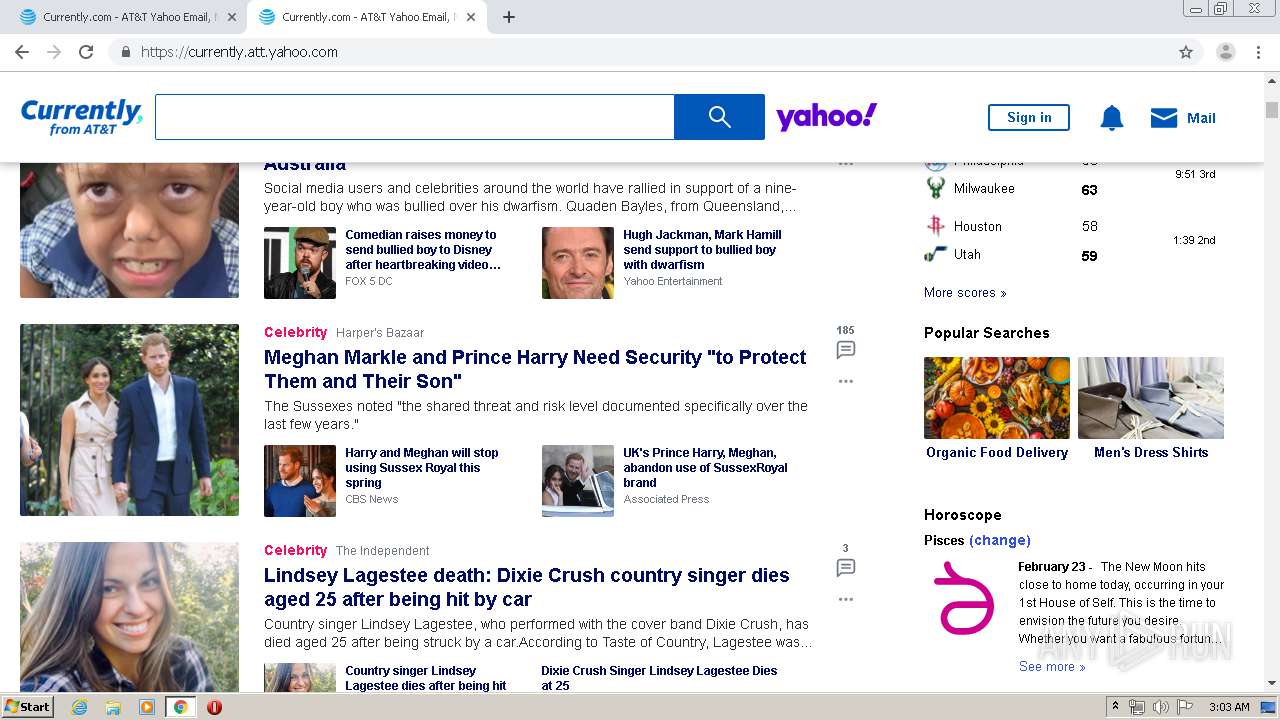Close the first Currently.com tab
The image size is (1280, 720).
point(232,17)
